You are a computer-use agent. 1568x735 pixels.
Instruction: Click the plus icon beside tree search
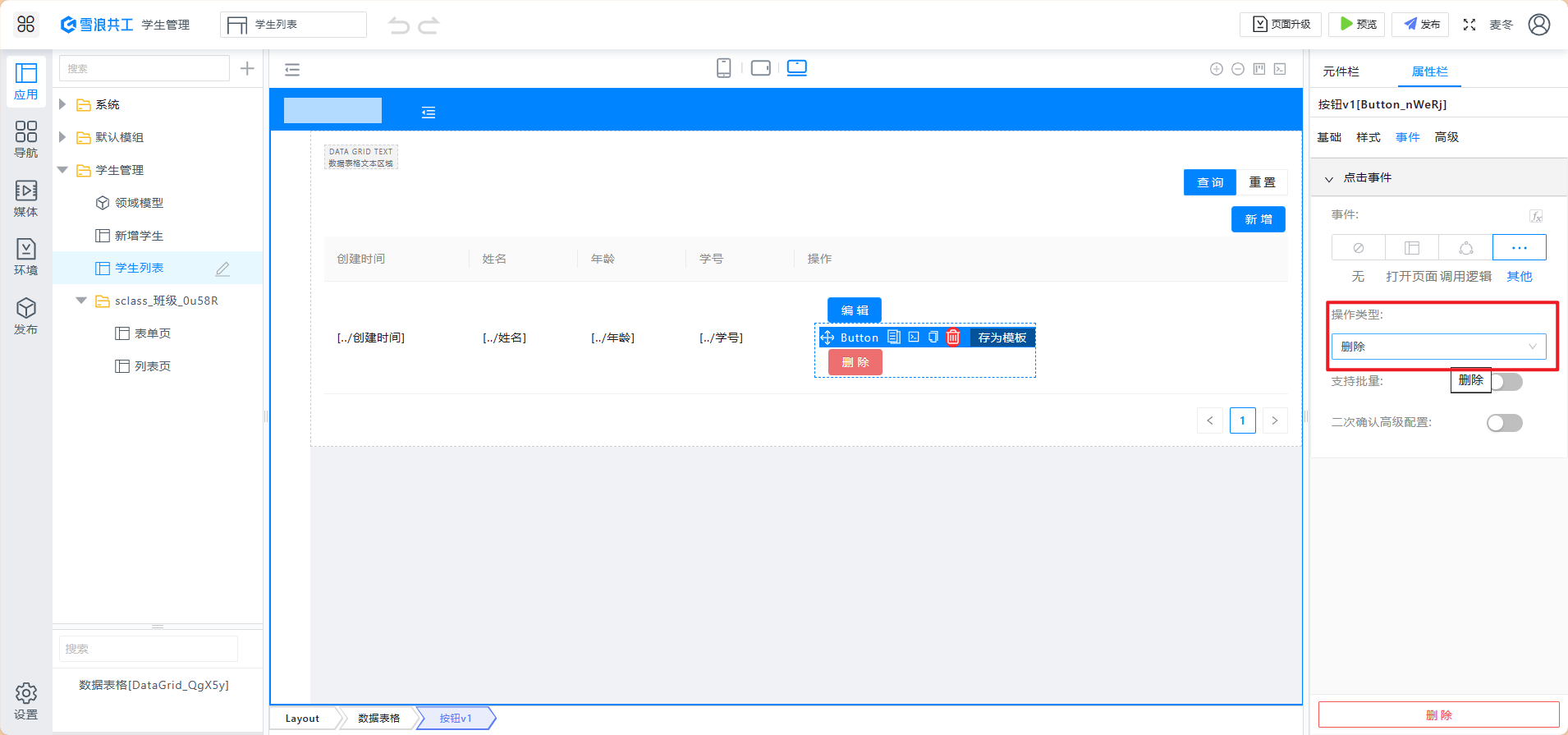pos(247,68)
